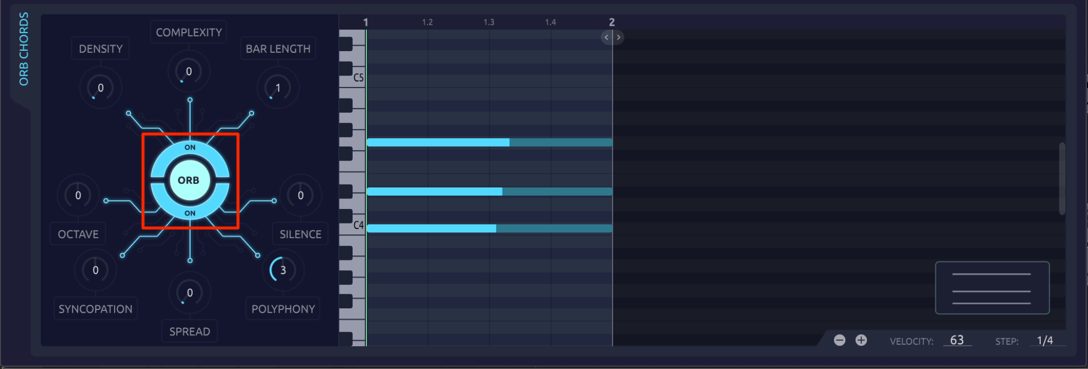1088x369 pixels.
Task: Click the left arrow on loop end handle
Action: click(x=606, y=37)
